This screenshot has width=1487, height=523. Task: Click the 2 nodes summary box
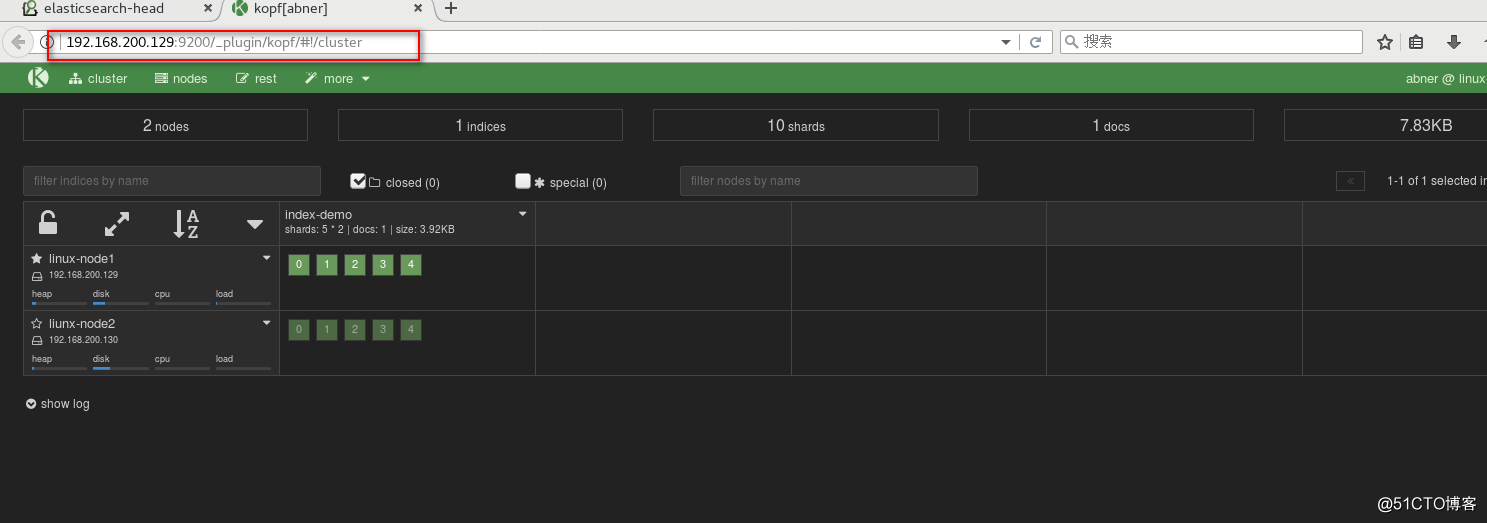(x=165, y=125)
